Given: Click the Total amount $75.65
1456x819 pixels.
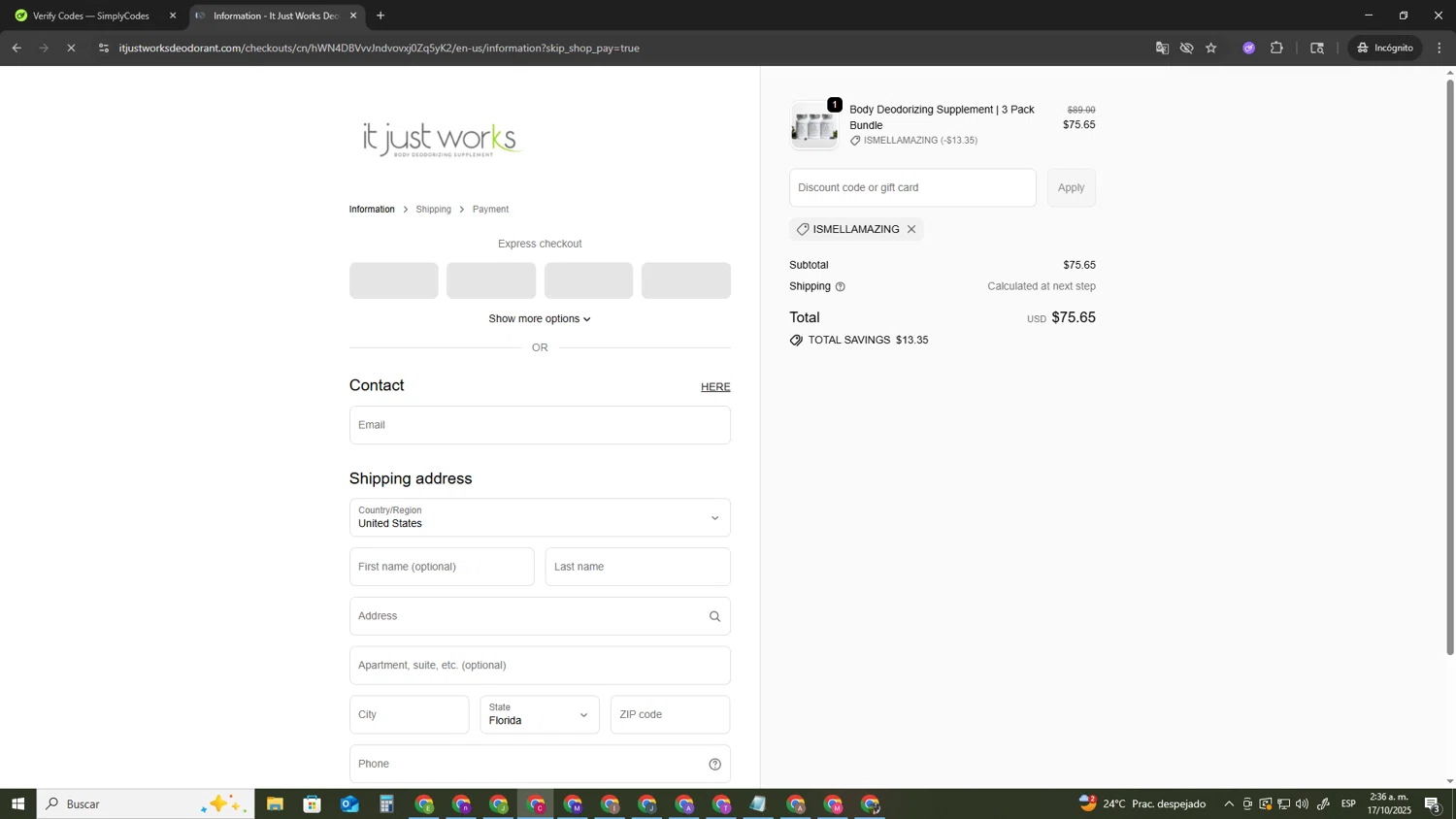Looking at the screenshot, I should [x=1074, y=318].
